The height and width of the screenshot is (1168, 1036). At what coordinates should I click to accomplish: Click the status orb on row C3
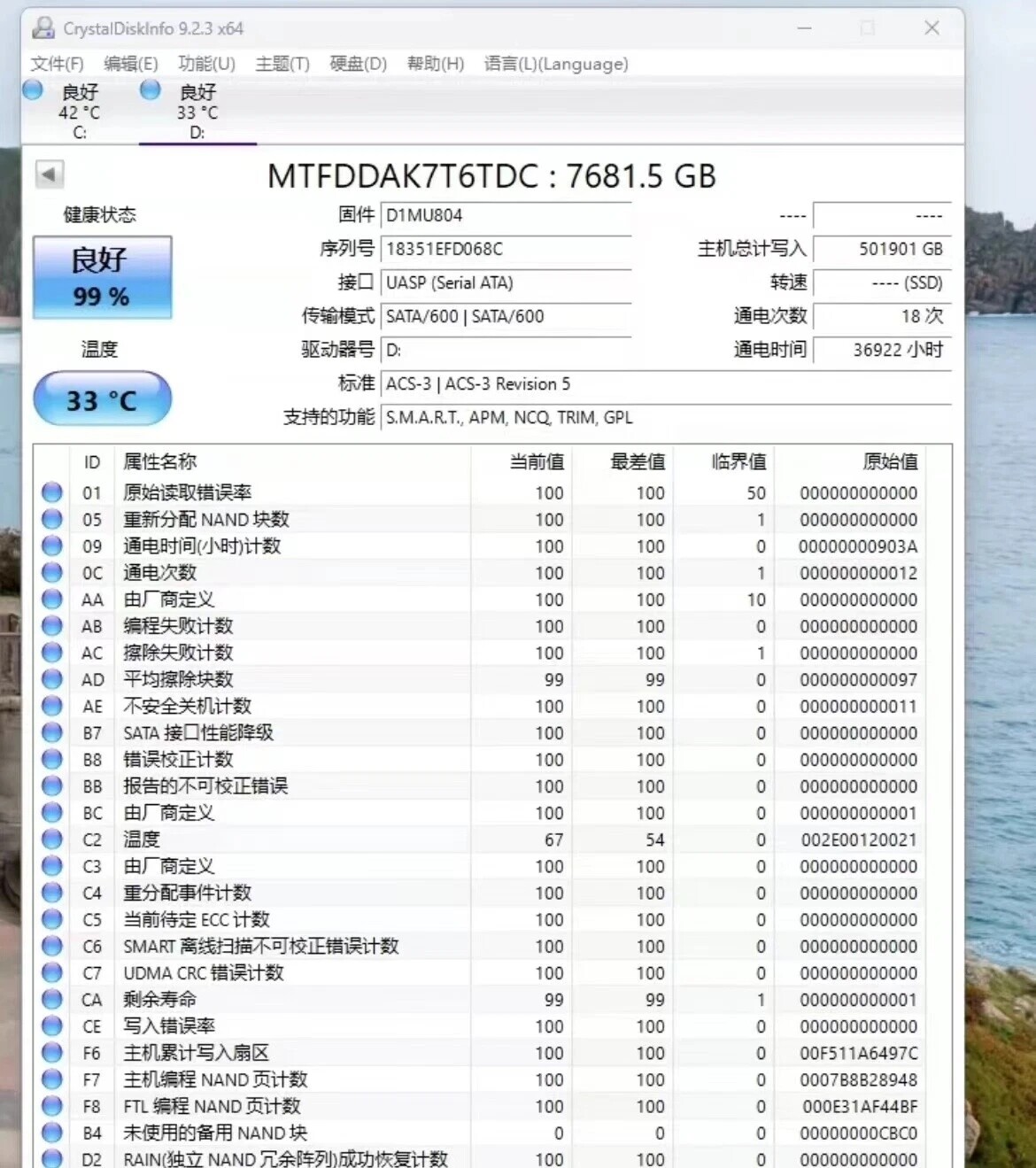pos(52,866)
